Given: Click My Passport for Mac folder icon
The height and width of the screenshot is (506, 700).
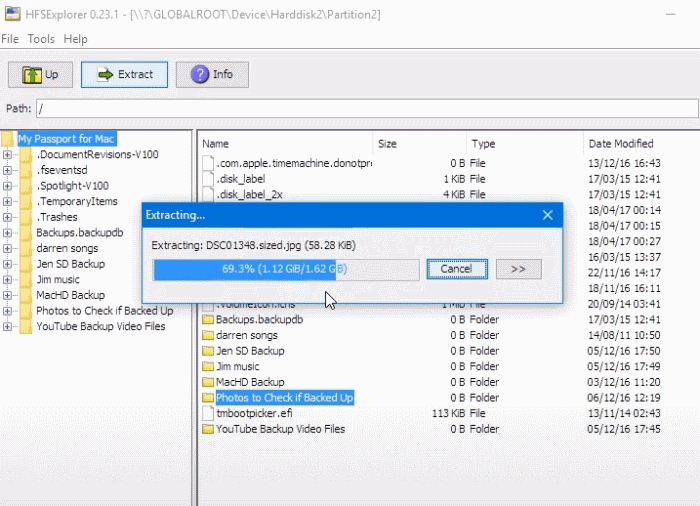Looking at the screenshot, I should [x=8, y=139].
